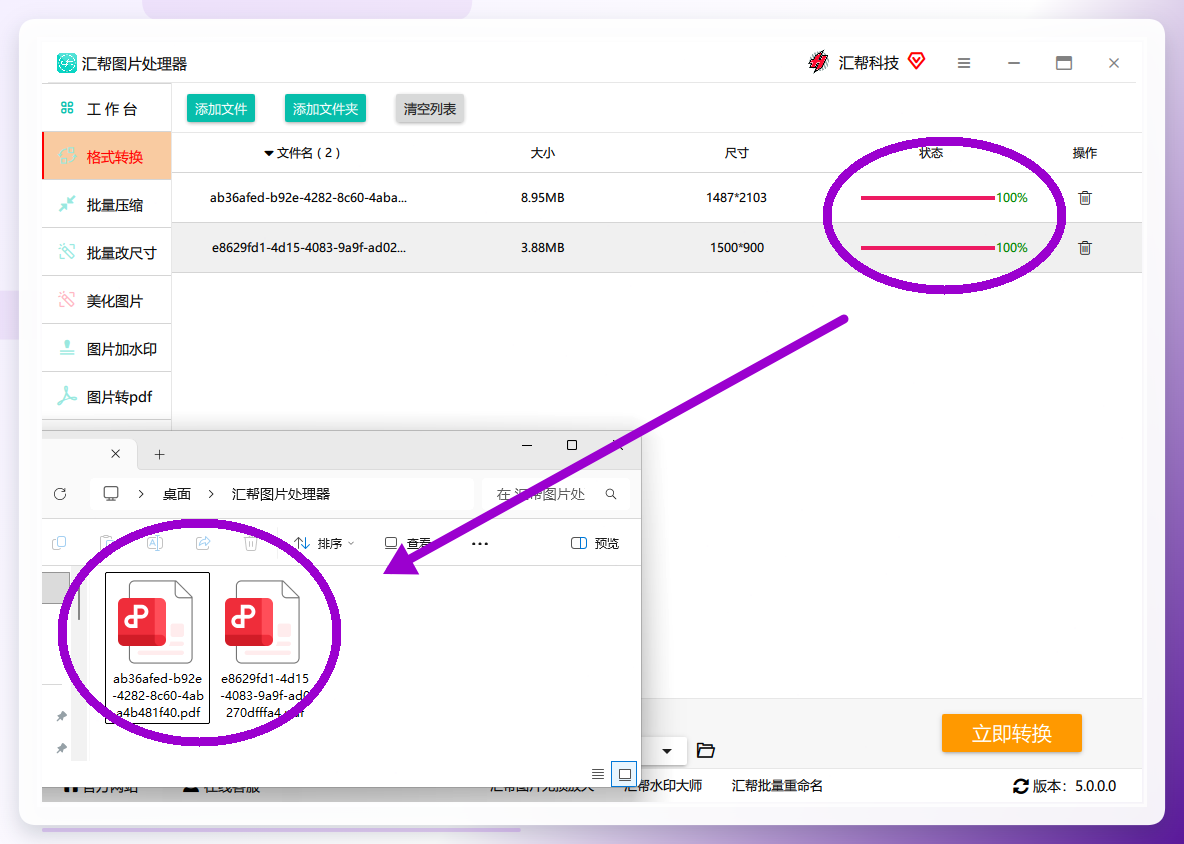Switch Explorer to large thumbnails view
Viewport: 1184px width, 844px height.
point(624,774)
